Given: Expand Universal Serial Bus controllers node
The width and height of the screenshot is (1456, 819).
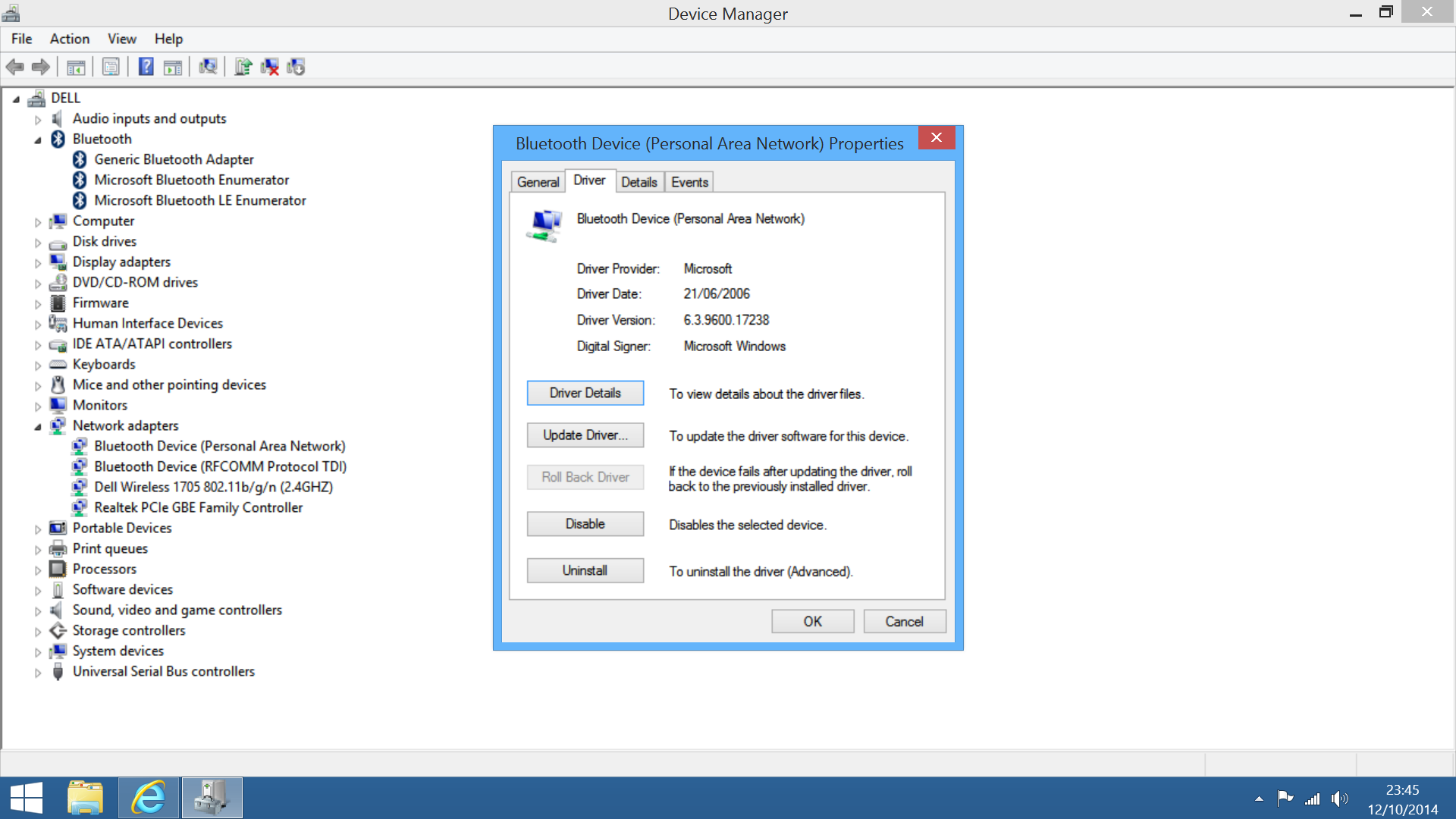Looking at the screenshot, I should coord(37,672).
